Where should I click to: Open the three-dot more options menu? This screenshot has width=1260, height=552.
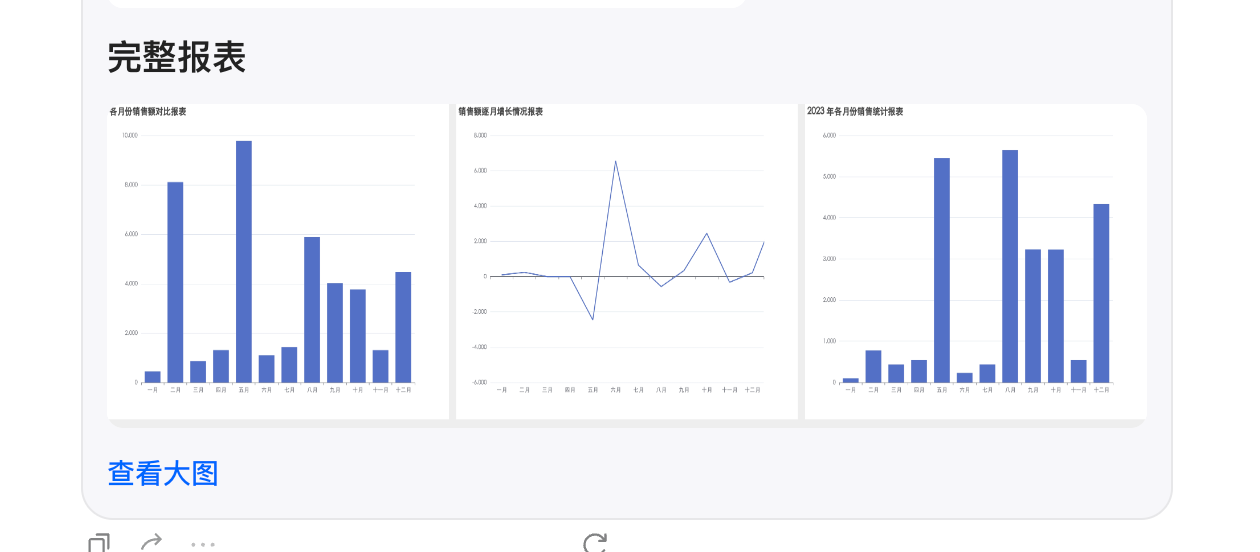click(203, 545)
